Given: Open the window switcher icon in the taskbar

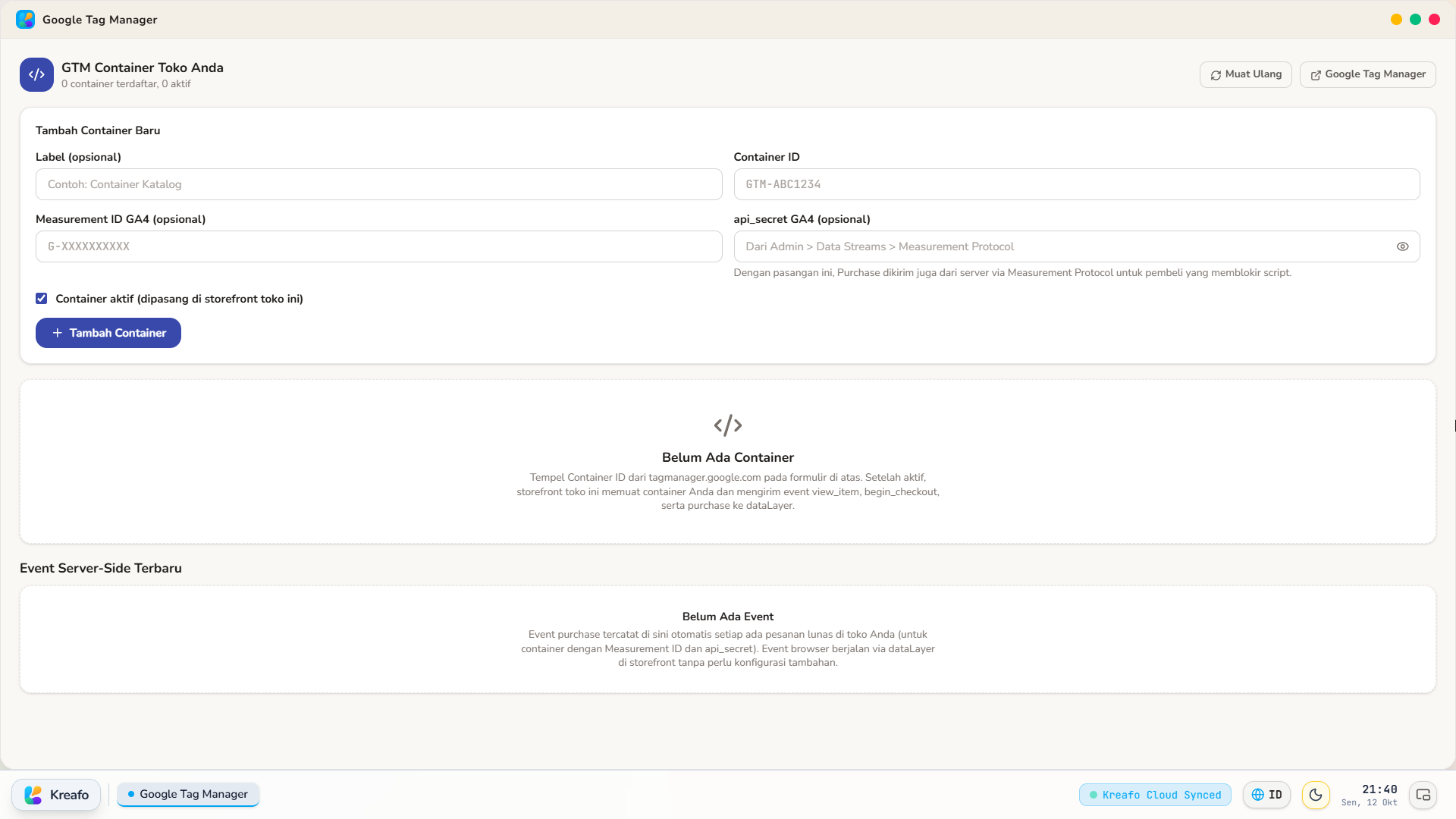Looking at the screenshot, I should click(x=1423, y=795).
